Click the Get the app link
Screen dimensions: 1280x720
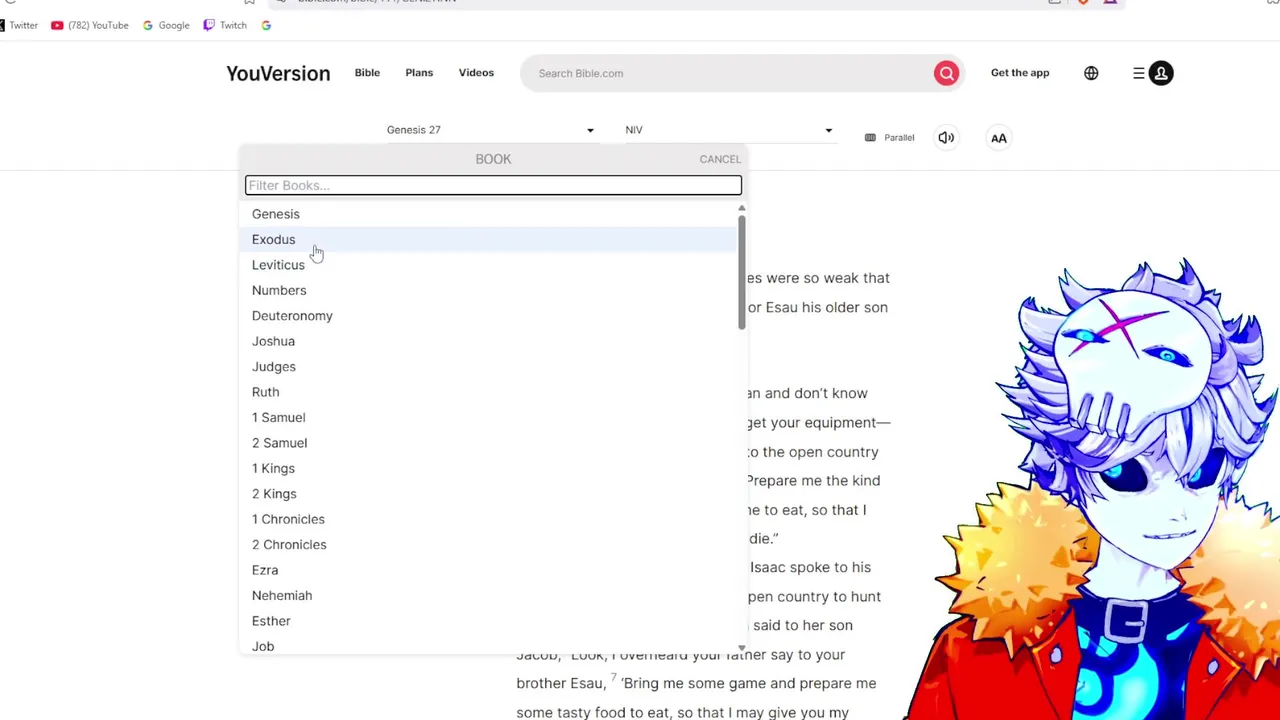[1020, 73]
